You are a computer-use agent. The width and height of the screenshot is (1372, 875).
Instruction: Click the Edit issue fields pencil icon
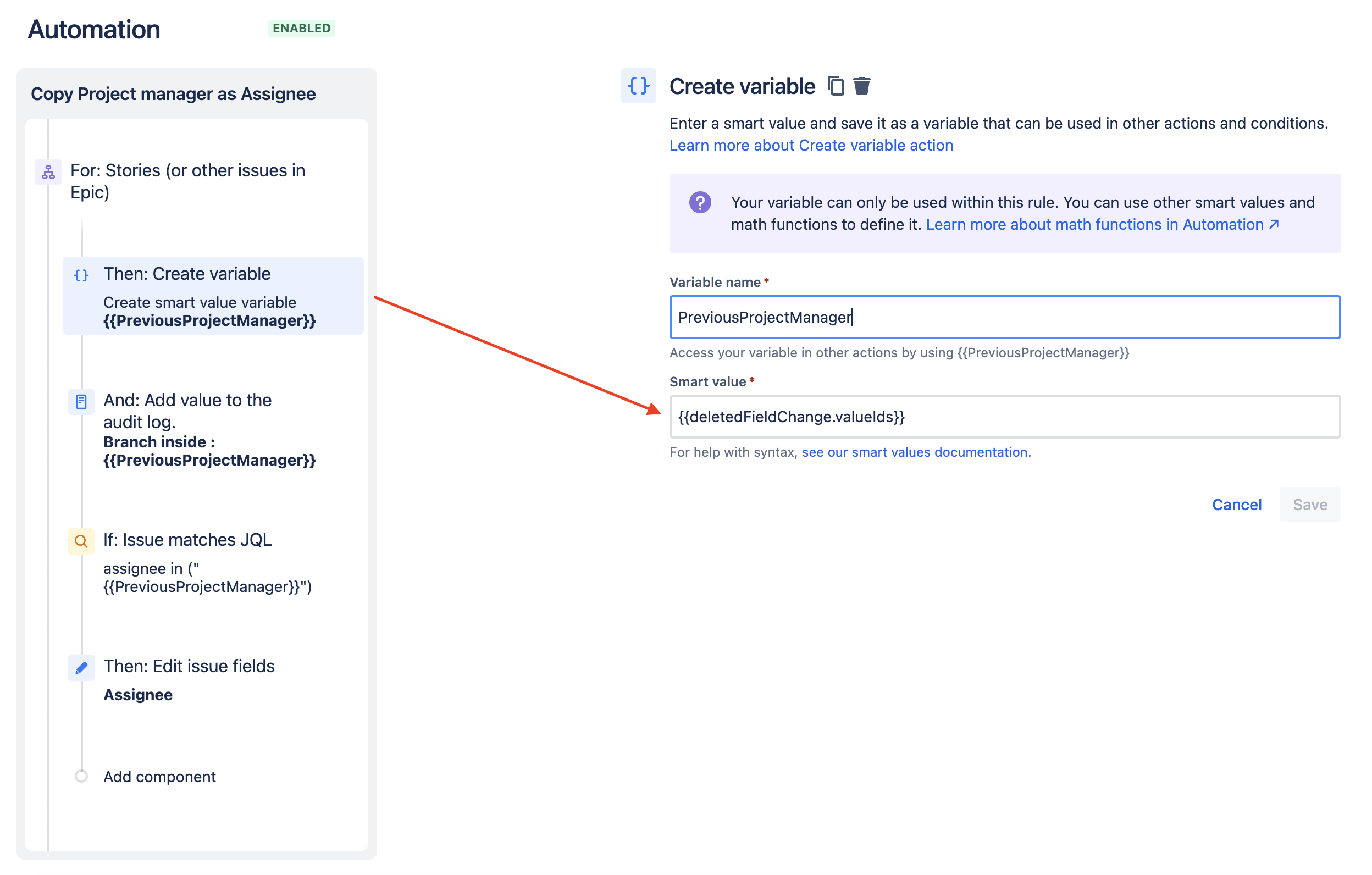(81, 667)
